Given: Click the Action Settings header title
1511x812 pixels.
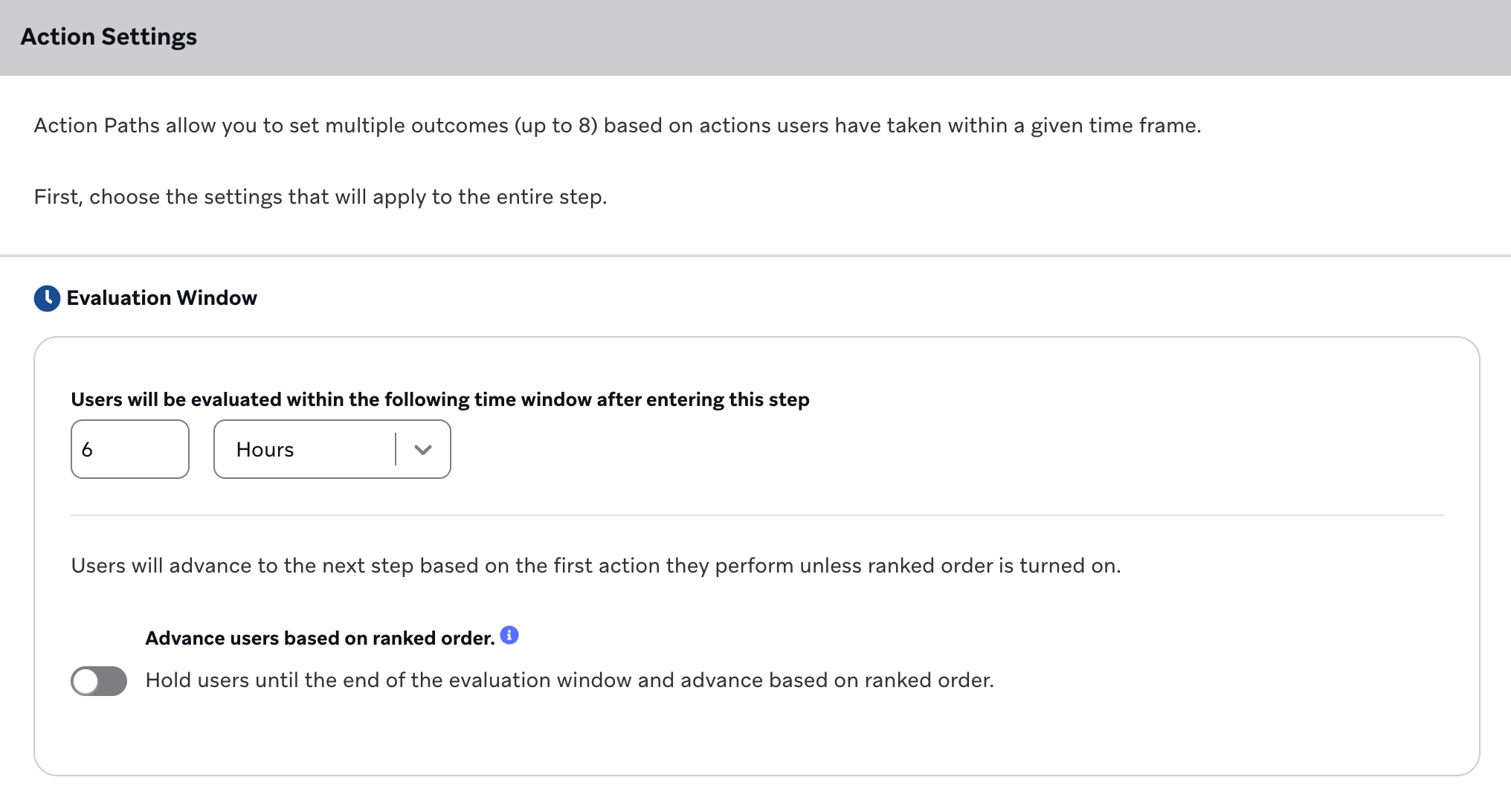Looking at the screenshot, I should click(109, 36).
